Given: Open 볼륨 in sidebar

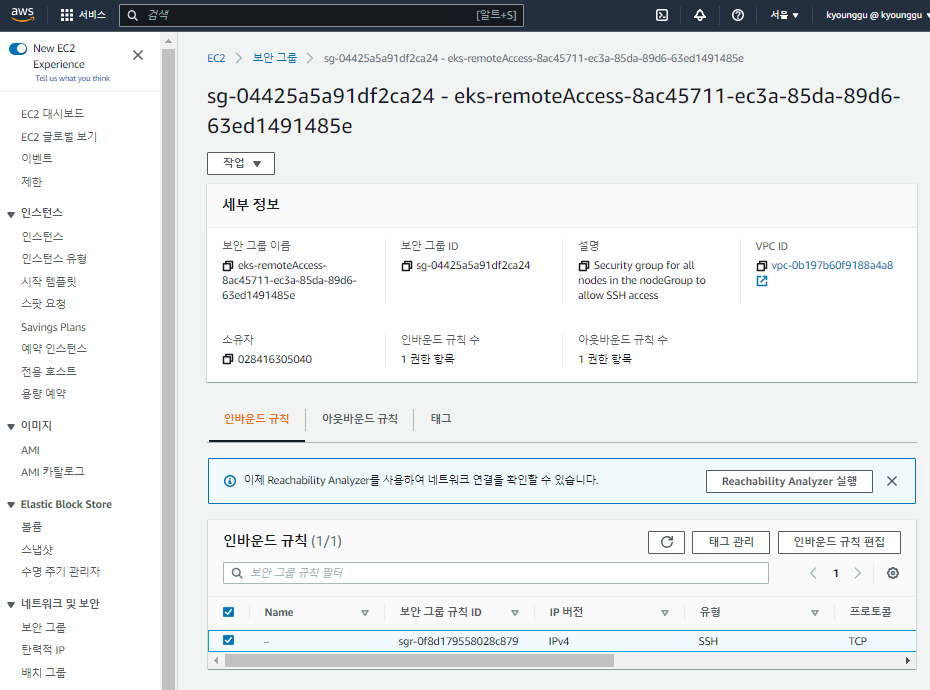Looking at the screenshot, I should [x=31, y=527].
